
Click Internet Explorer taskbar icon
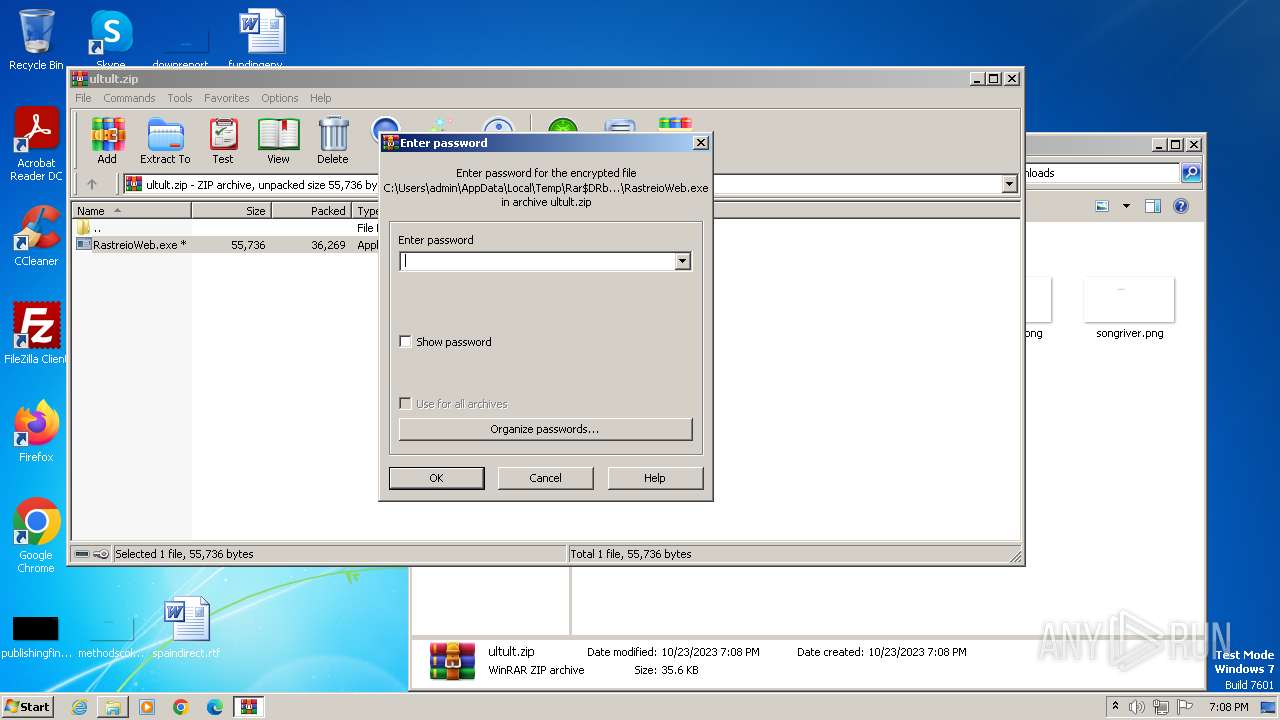79,707
